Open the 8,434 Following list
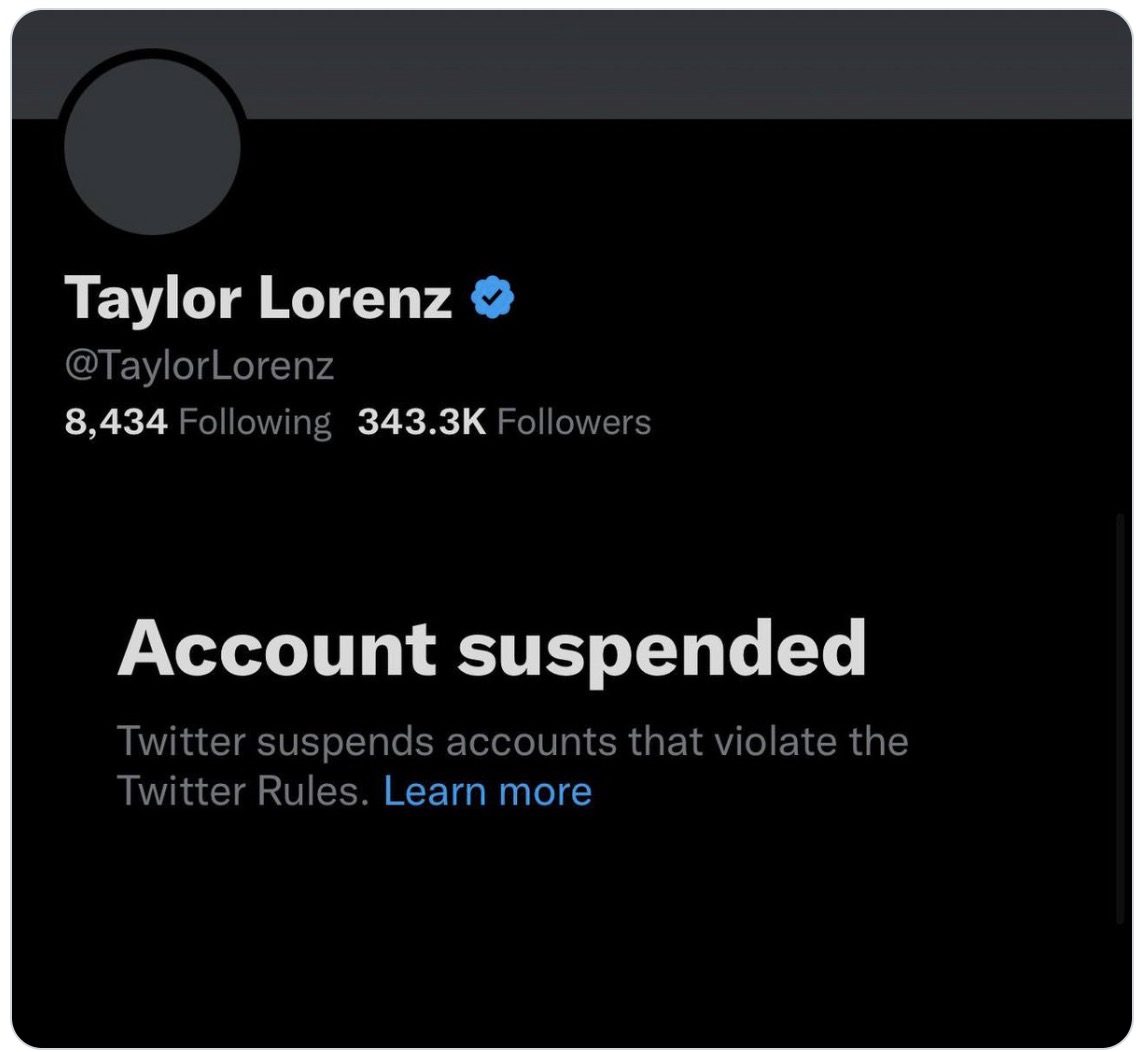This screenshot has width=1142, height=1052. (197, 422)
